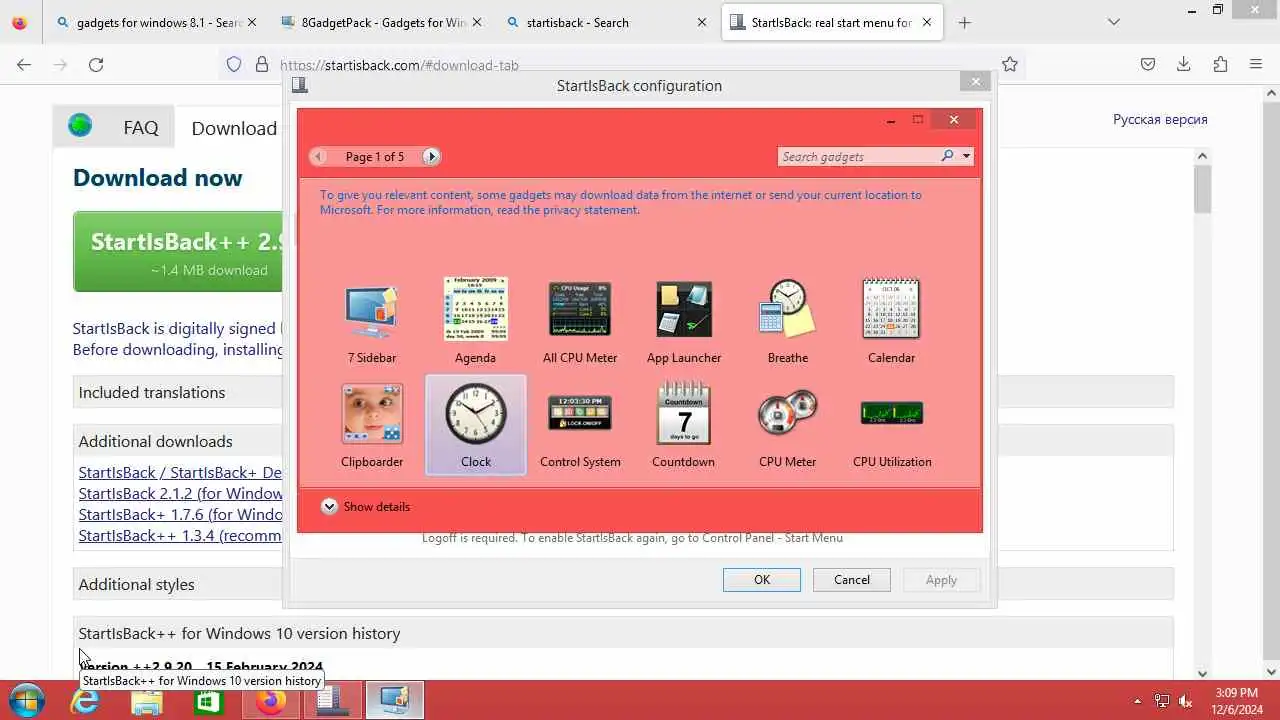Switch to 8GadgetPack browser tab

[383, 22]
